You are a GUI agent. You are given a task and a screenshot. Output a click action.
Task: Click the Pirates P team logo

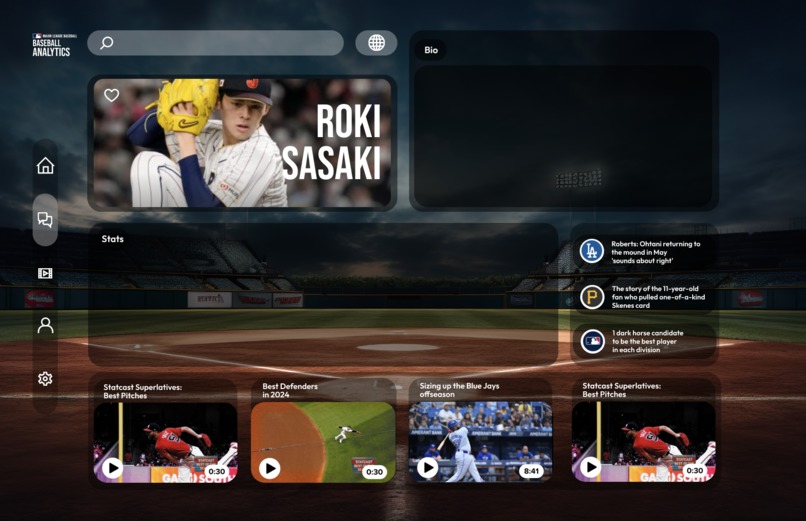592,297
